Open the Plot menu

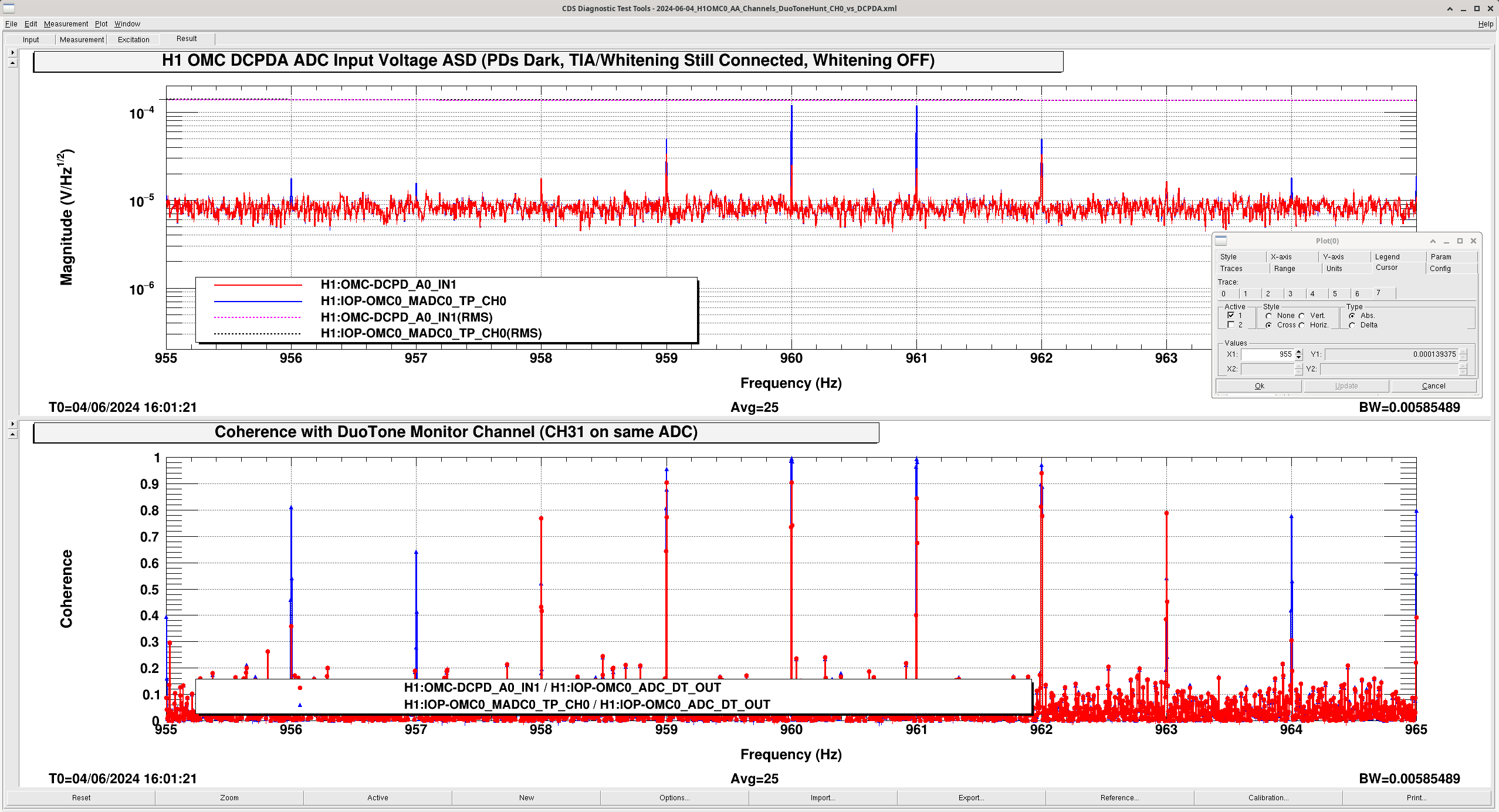coord(101,24)
